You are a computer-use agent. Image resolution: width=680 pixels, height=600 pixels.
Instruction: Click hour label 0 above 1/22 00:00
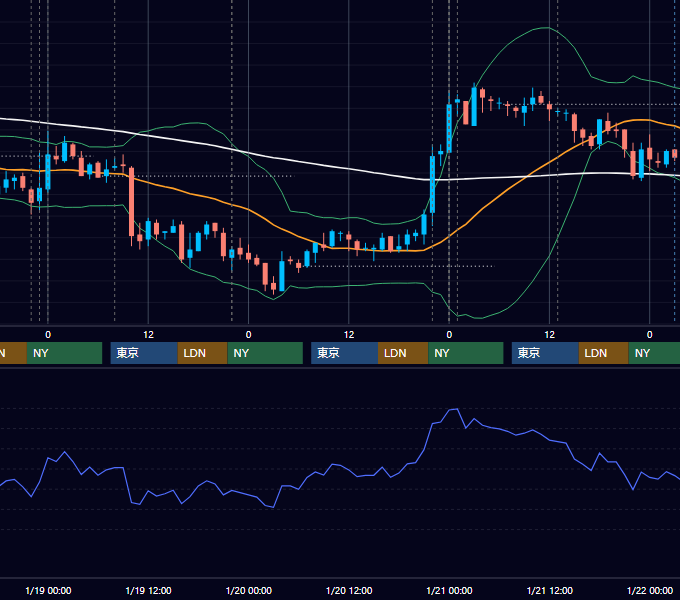point(650,335)
